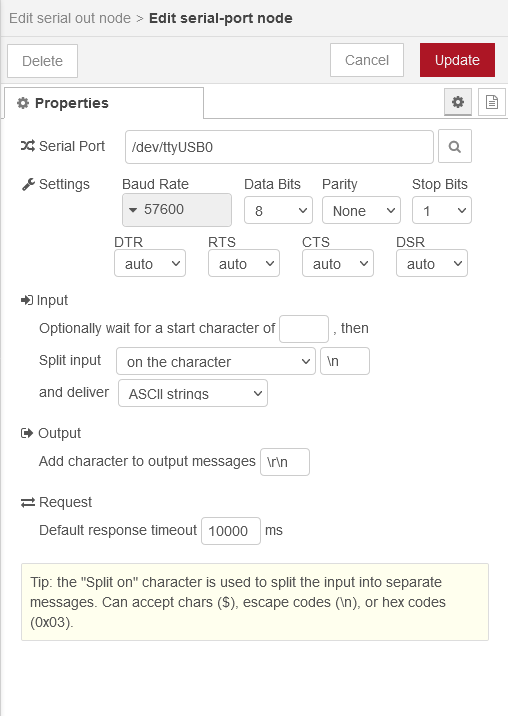Click the yellow Tip text box

[255, 602]
